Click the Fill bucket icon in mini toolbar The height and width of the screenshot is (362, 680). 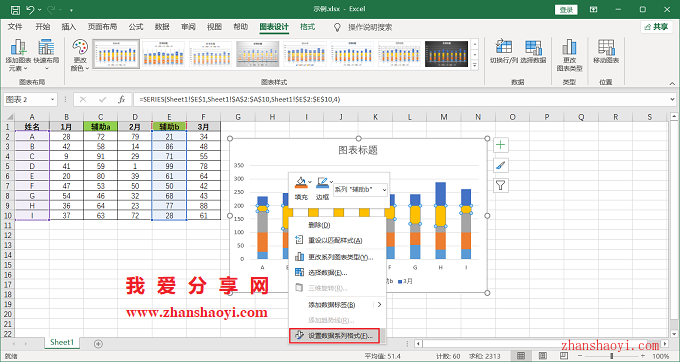pos(300,183)
